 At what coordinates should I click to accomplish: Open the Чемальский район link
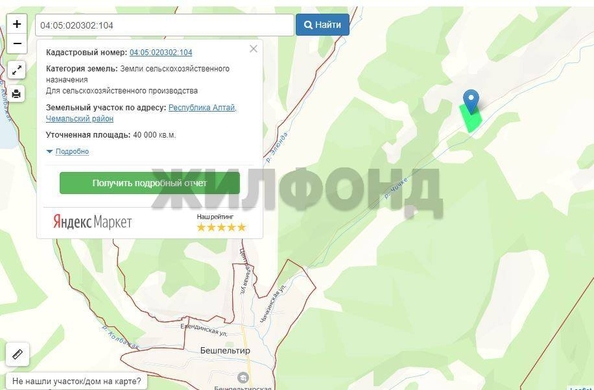pos(80,119)
